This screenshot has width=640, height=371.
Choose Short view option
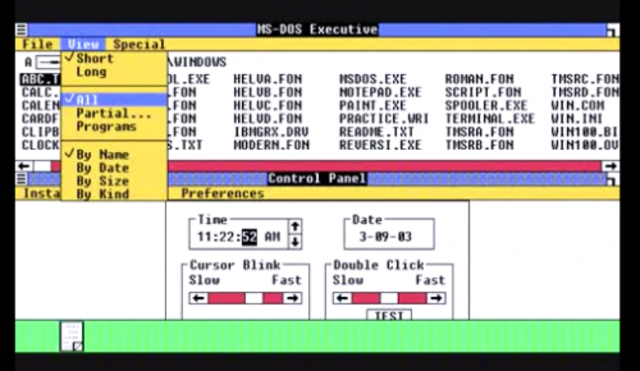pyautogui.click(x=114, y=58)
